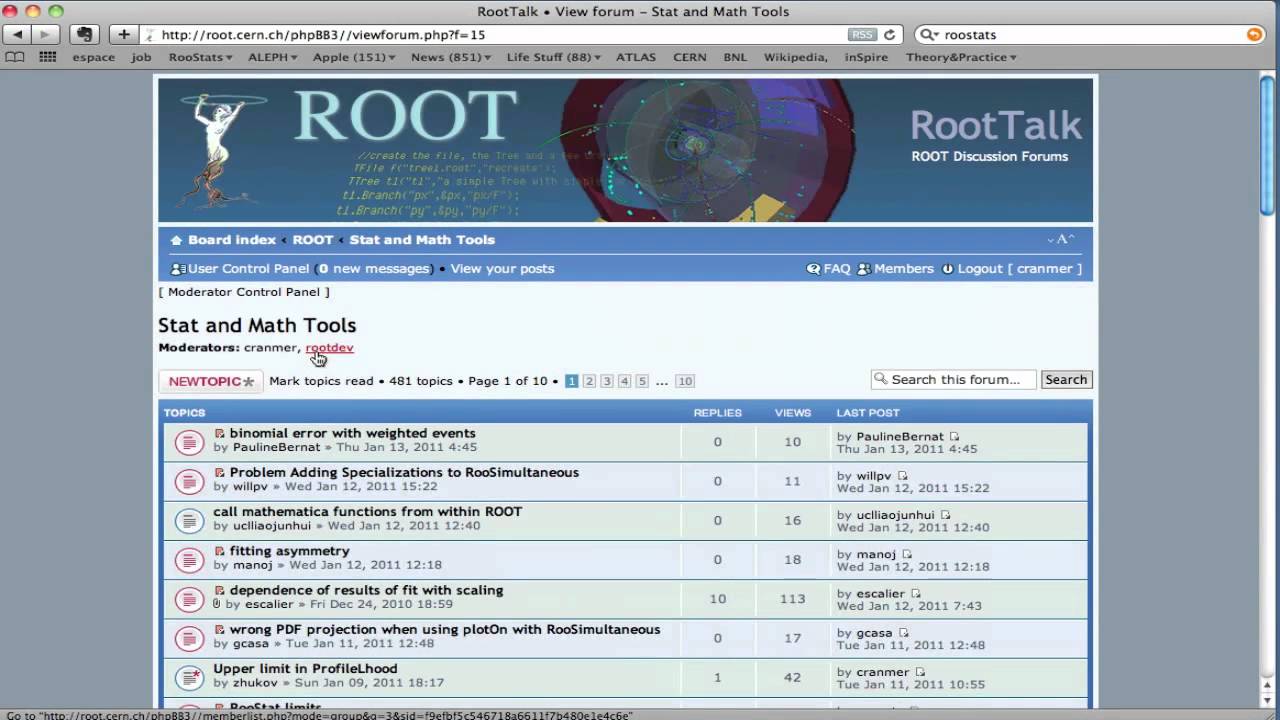
Task: Open the User Control Panel link
Action: (x=248, y=268)
